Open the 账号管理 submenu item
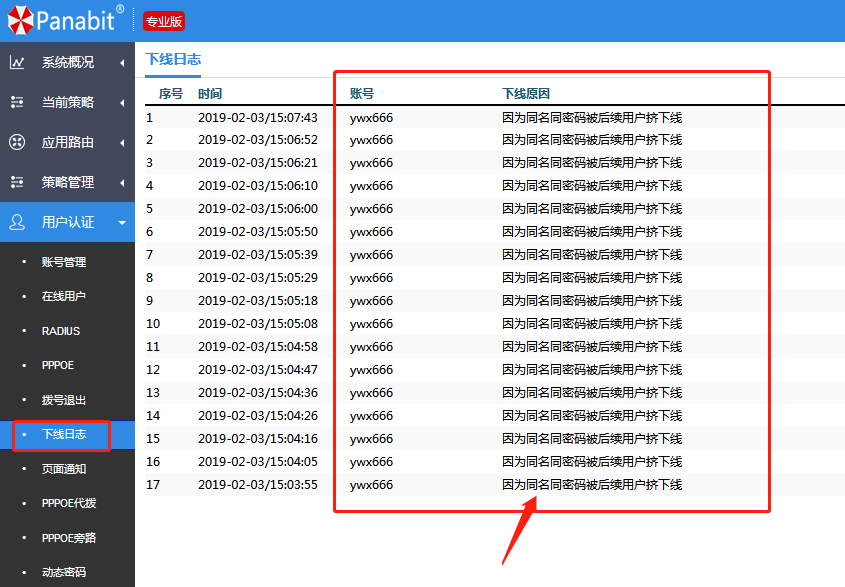This screenshot has height=587, width=845. click(64, 262)
